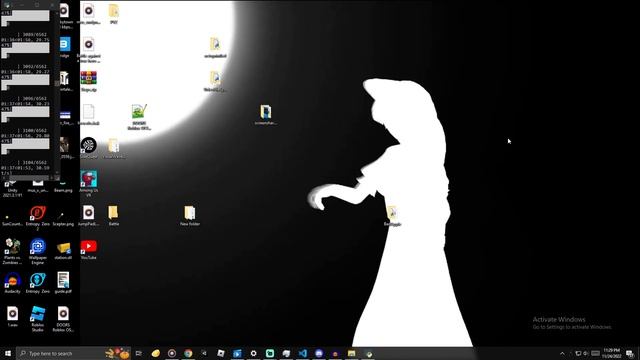640x360 pixels.
Task: Open the WinRAR zip archive on the desktop
Action: 89,81
